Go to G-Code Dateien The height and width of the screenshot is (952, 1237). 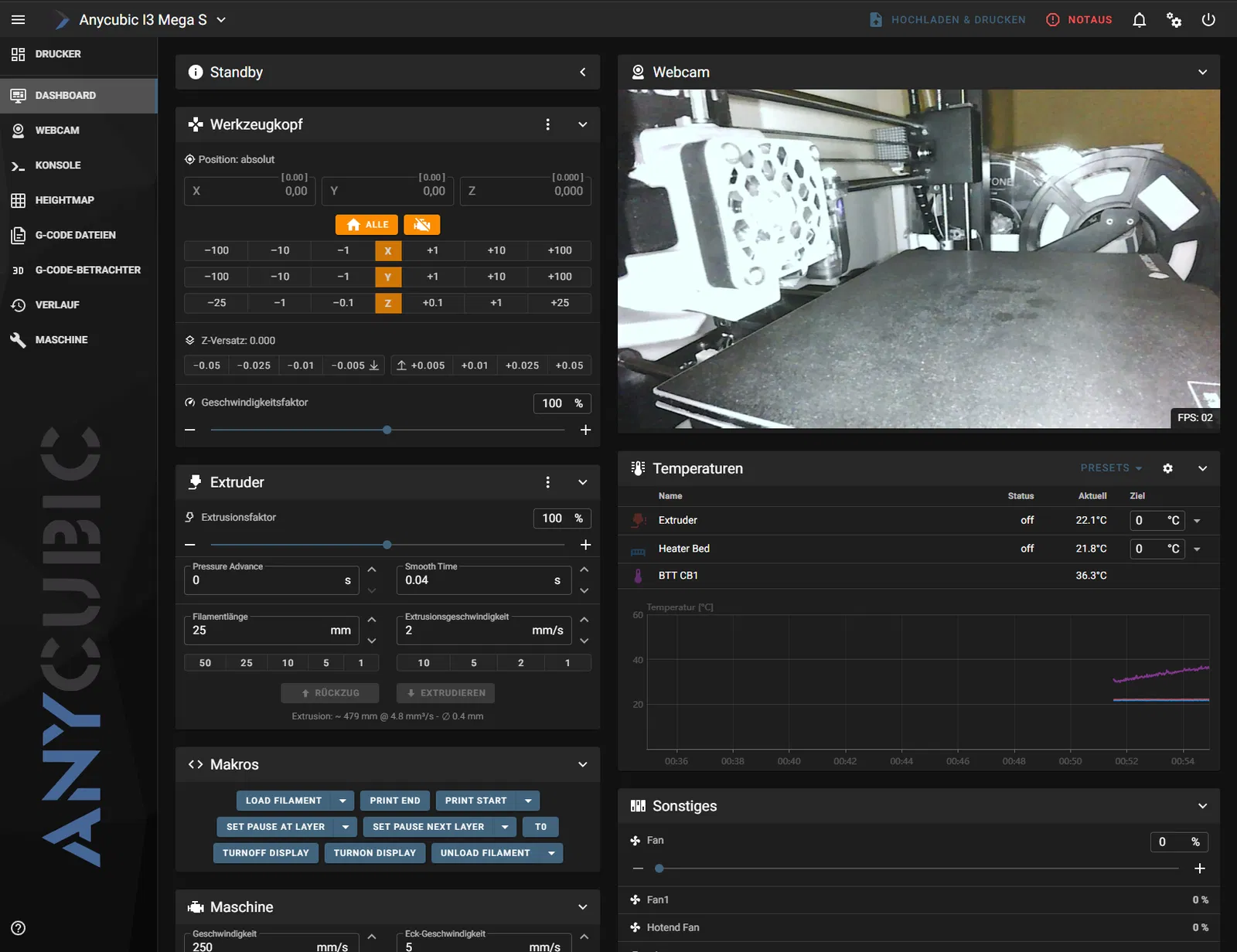pyautogui.click(x=75, y=235)
